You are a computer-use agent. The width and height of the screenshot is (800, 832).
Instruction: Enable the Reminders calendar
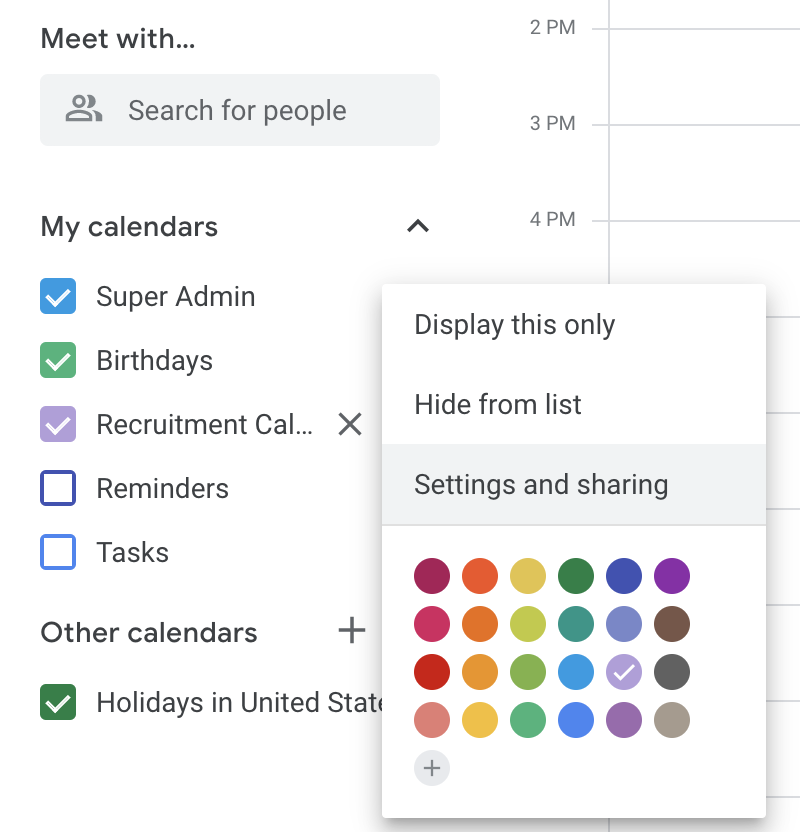point(58,488)
